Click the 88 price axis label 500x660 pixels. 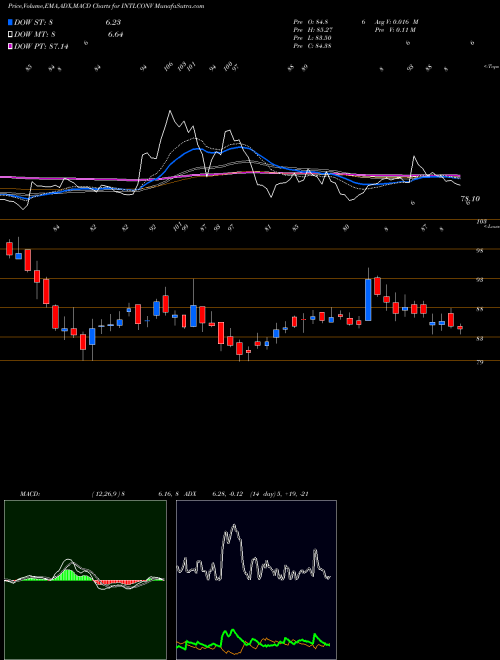[481, 309]
